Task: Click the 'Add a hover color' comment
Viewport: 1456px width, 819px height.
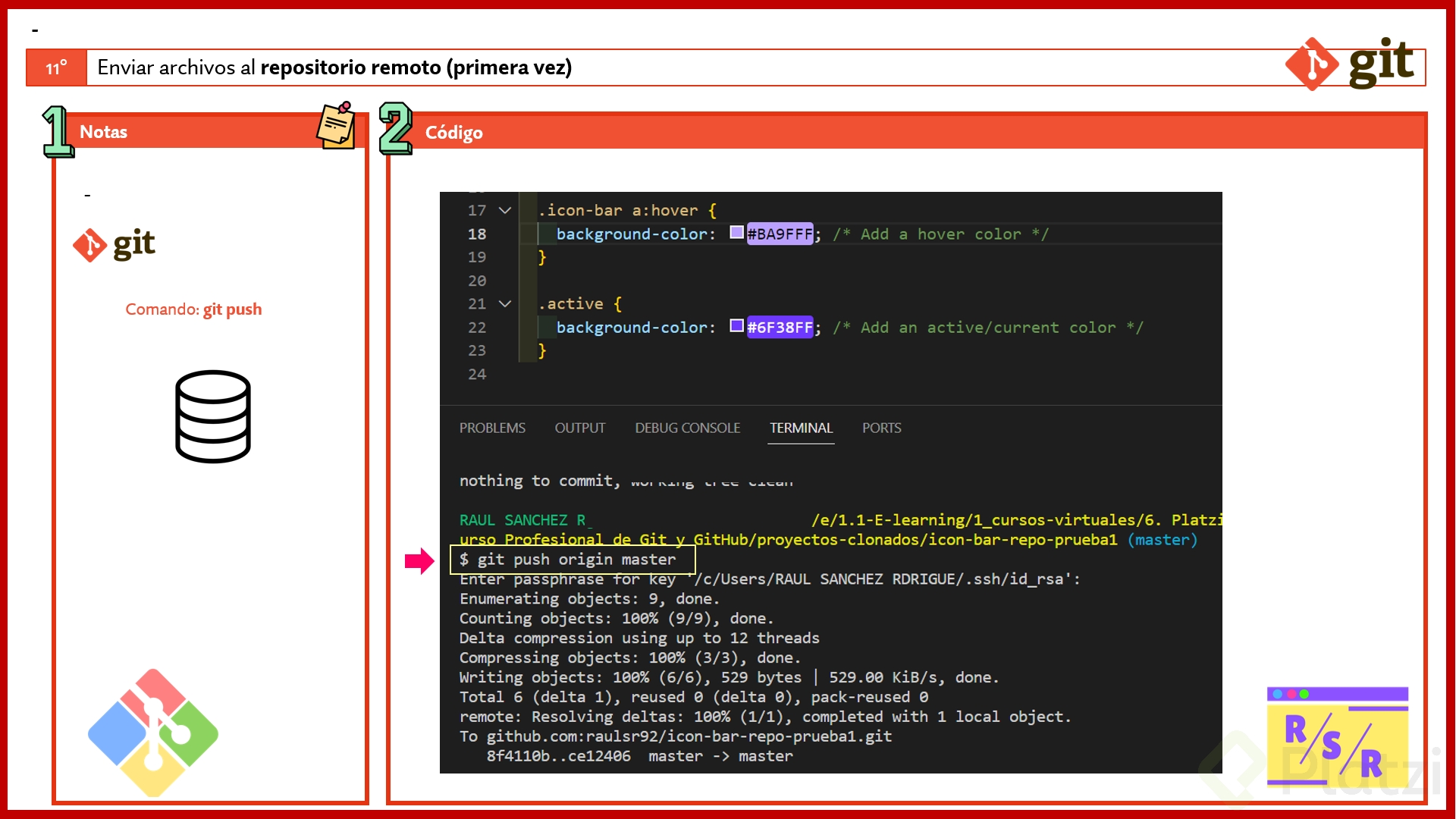Action: pos(940,234)
